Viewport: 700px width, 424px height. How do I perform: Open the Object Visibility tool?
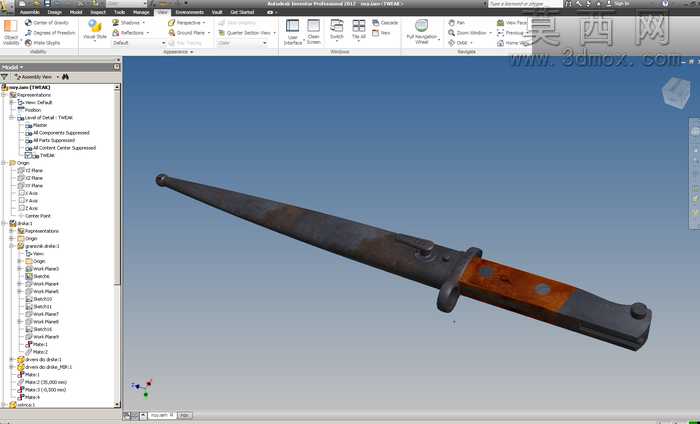click(x=11, y=32)
